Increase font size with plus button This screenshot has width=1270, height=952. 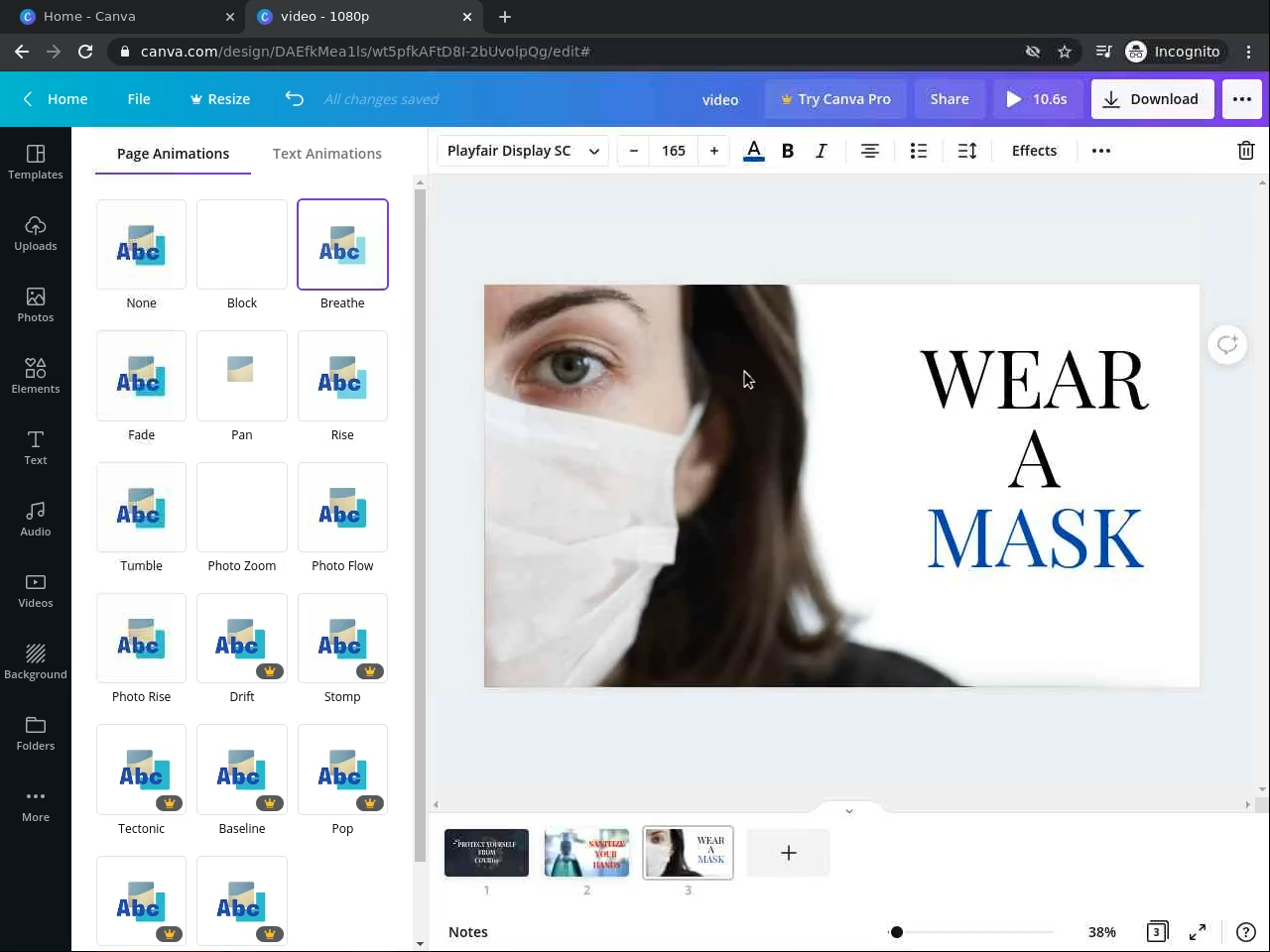coord(714,151)
